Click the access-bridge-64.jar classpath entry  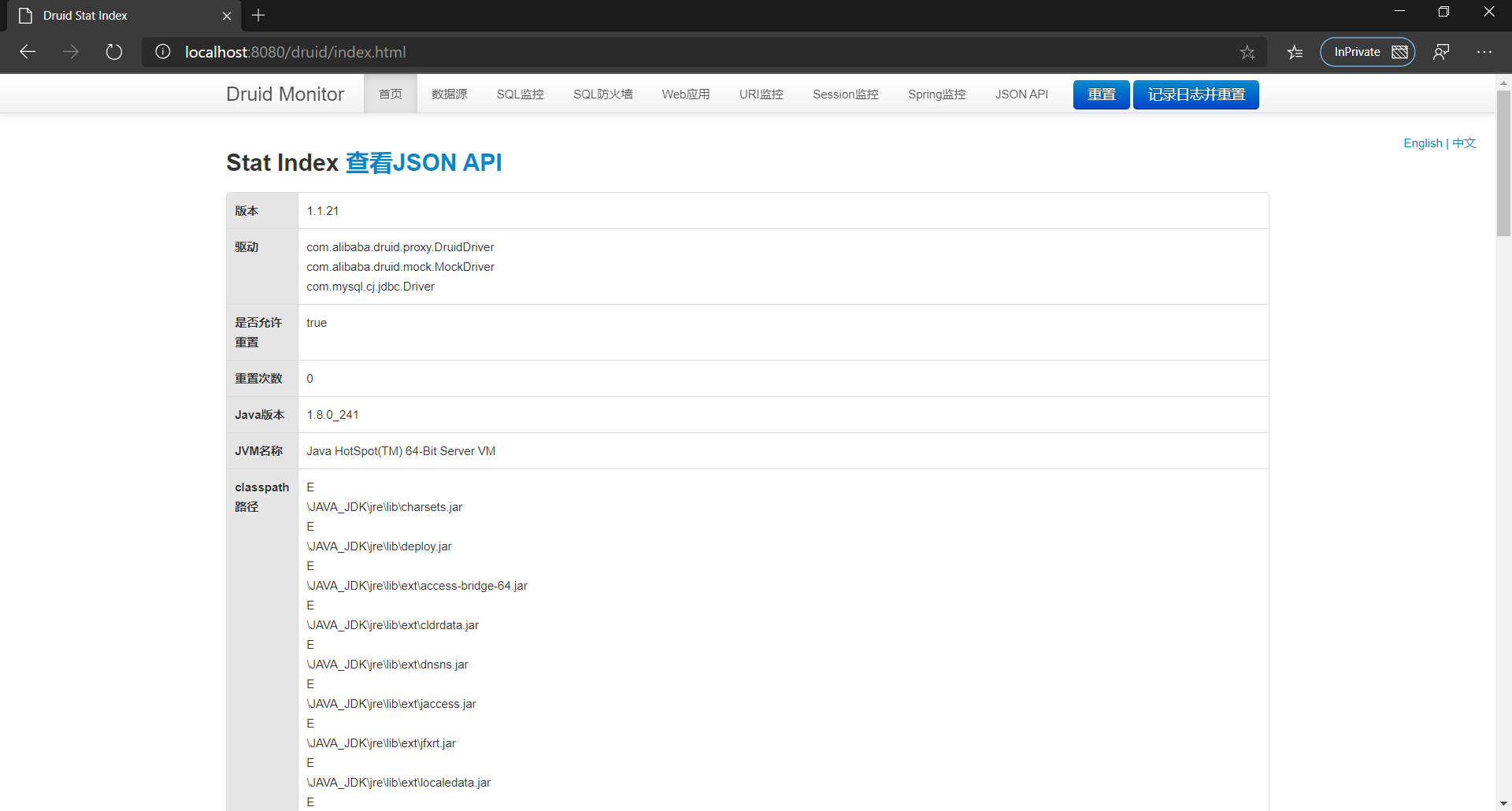click(x=417, y=586)
